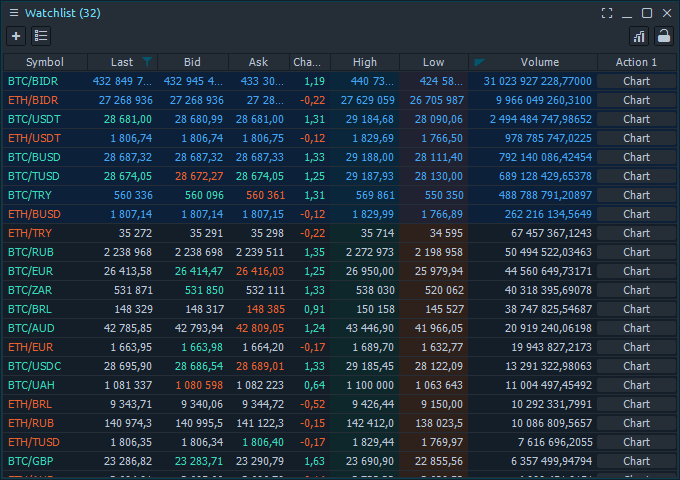
Task: Select the BTC/RUB symbol
Action: point(31,252)
